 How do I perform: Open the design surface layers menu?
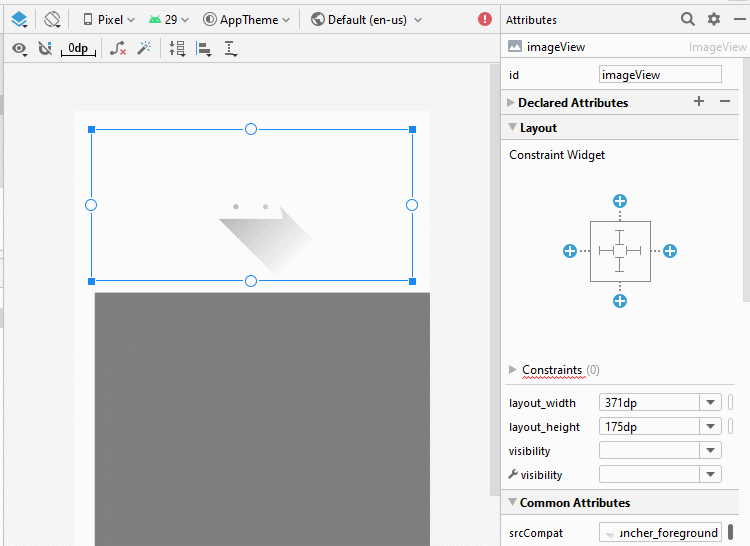coord(20,20)
